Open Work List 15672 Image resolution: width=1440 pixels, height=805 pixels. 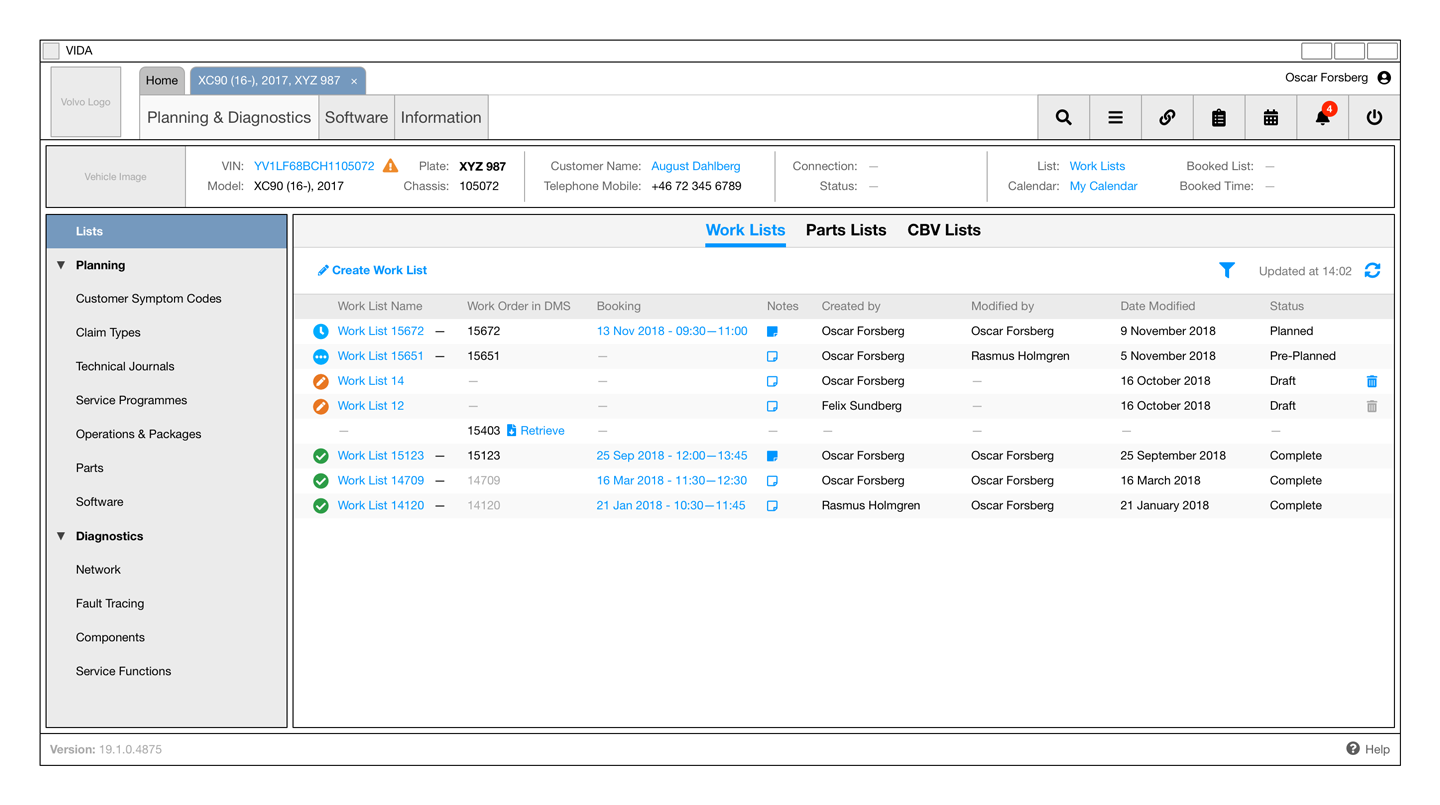381,331
